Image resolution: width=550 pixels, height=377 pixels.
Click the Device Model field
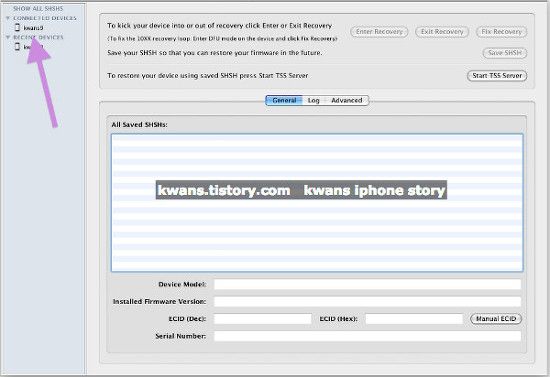pyautogui.click(x=368, y=284)
